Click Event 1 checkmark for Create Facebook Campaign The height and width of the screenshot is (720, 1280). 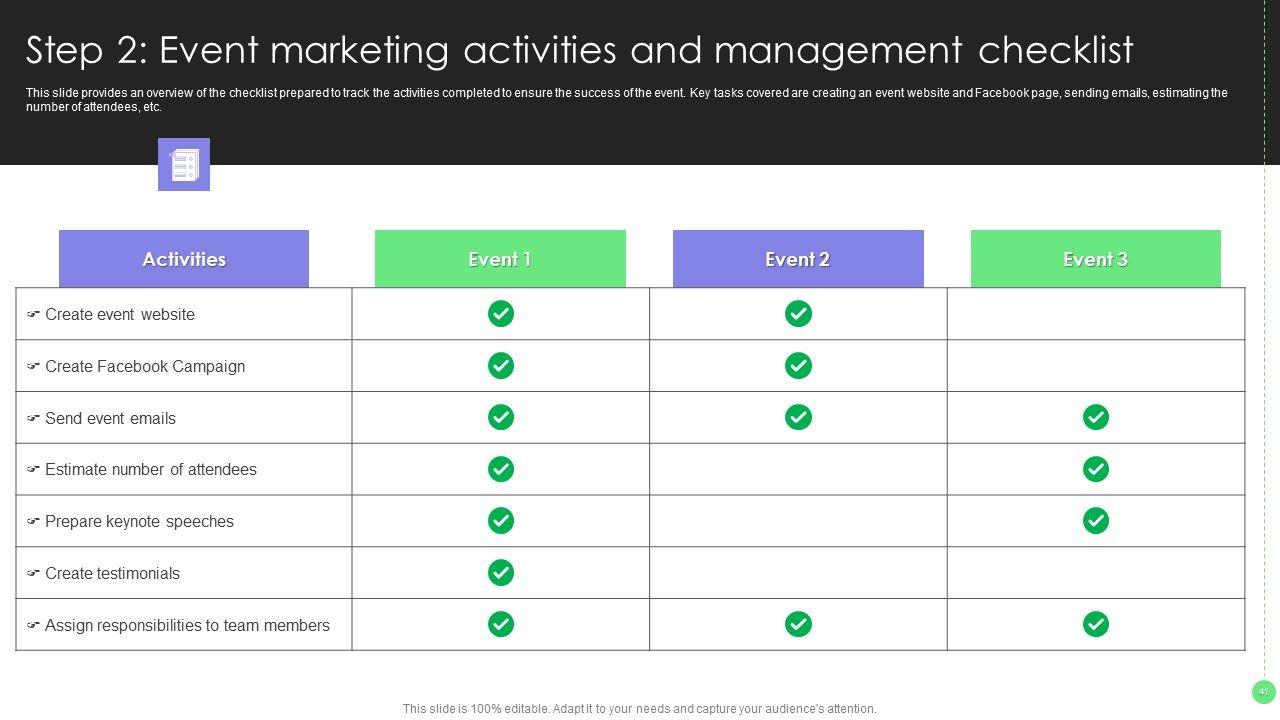pyautogui.click(x=501, y=366)
